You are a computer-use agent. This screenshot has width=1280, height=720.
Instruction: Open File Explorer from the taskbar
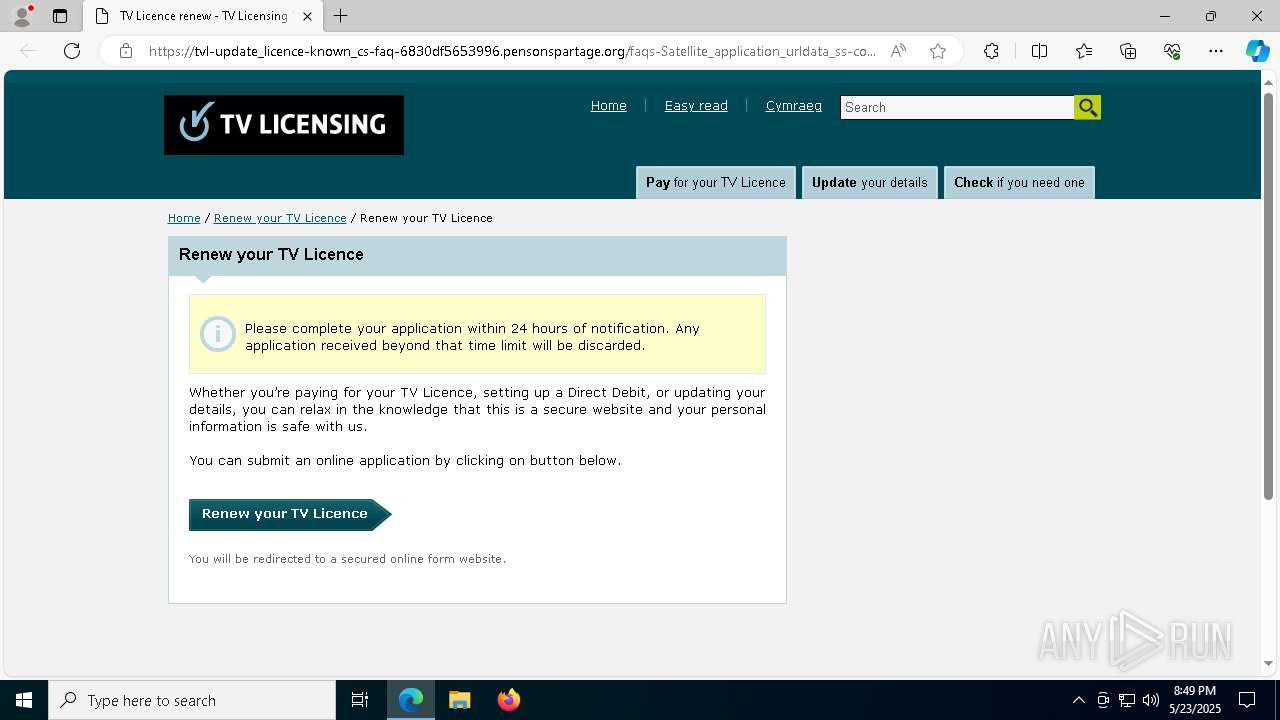[x=460, y=700]
